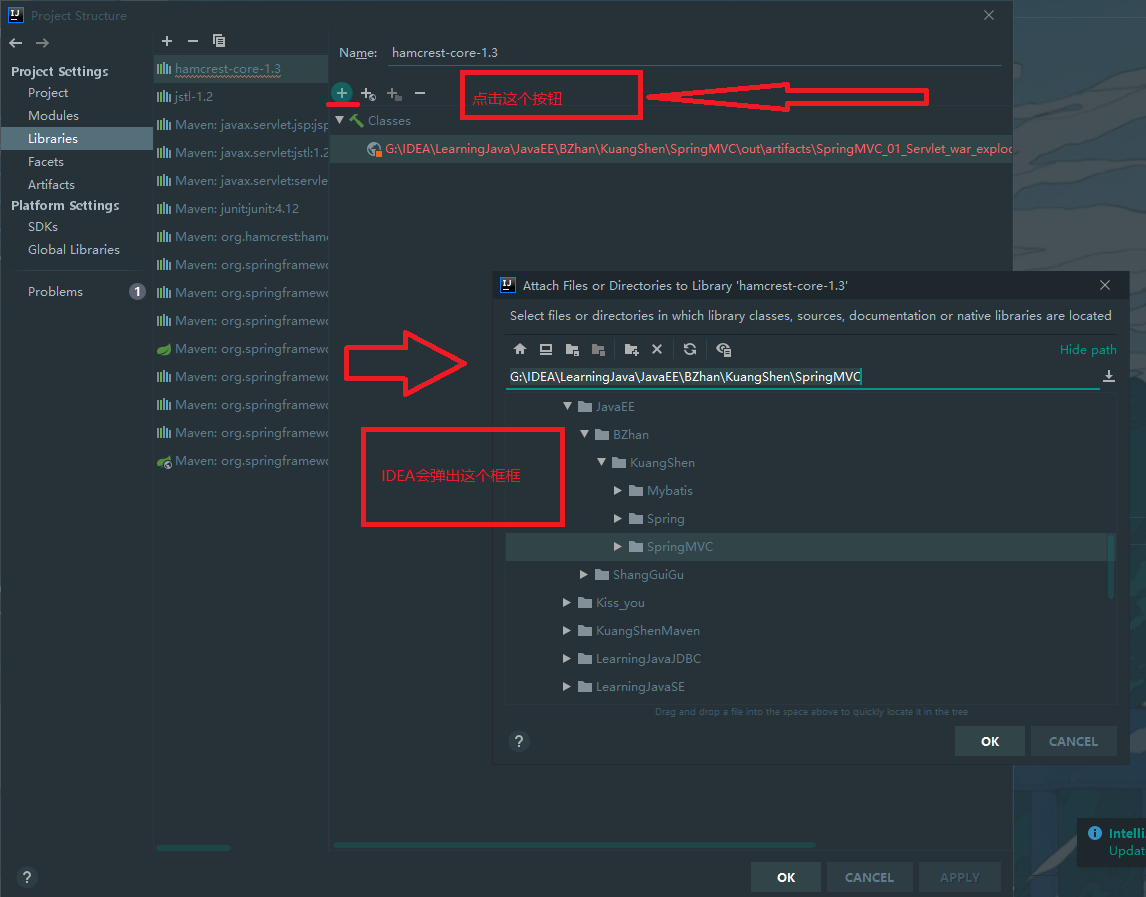Viewport: 1146px width, 897px height.
Task: Copy the selected library
Action: 219,41
